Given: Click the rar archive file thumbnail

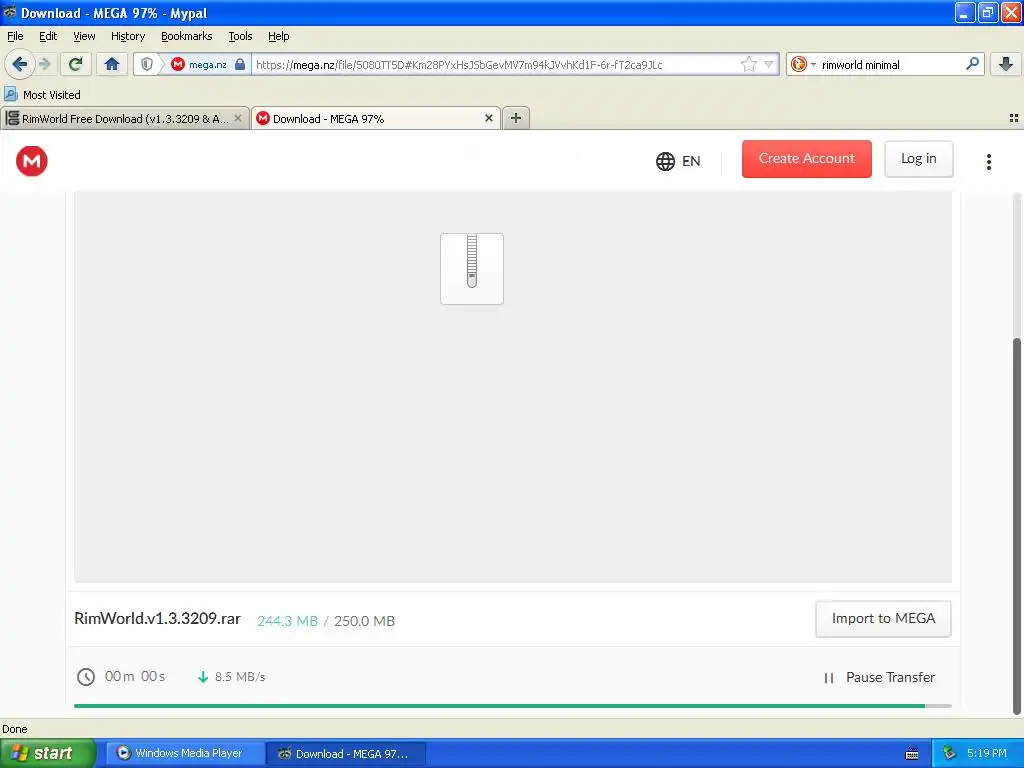Looking at the screenshot, I should click(x=472, y=268).
